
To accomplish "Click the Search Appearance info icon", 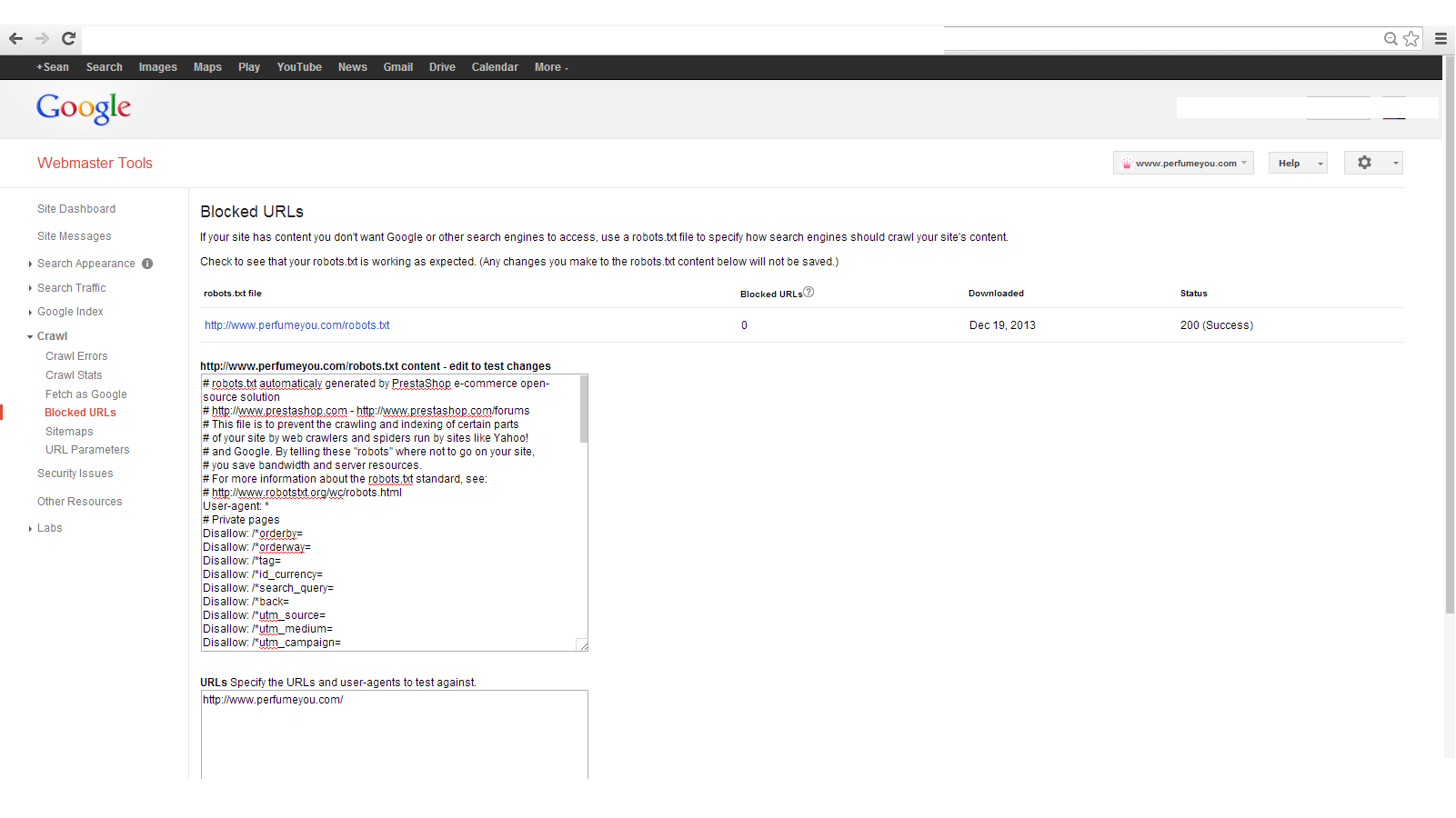I will tap(147, 264).
